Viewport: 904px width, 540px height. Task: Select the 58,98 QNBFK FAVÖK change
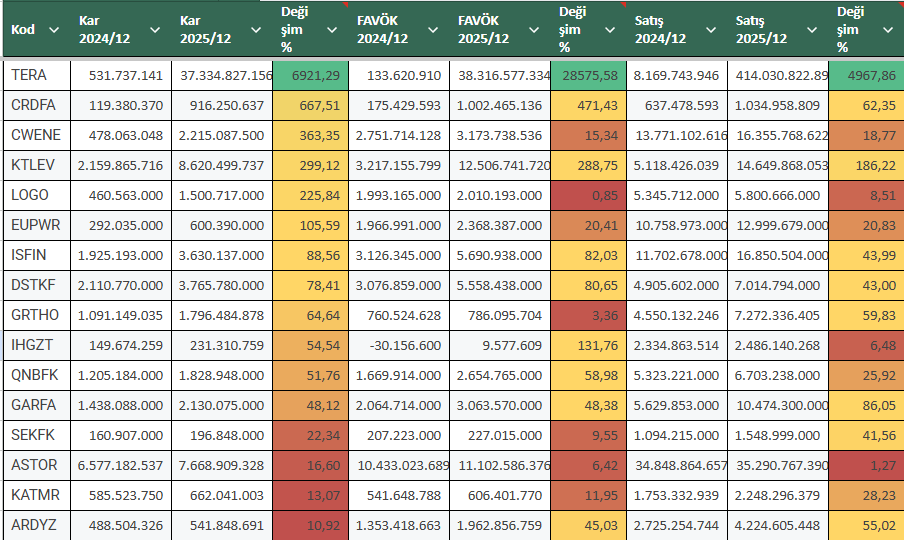tap(588, 375)
